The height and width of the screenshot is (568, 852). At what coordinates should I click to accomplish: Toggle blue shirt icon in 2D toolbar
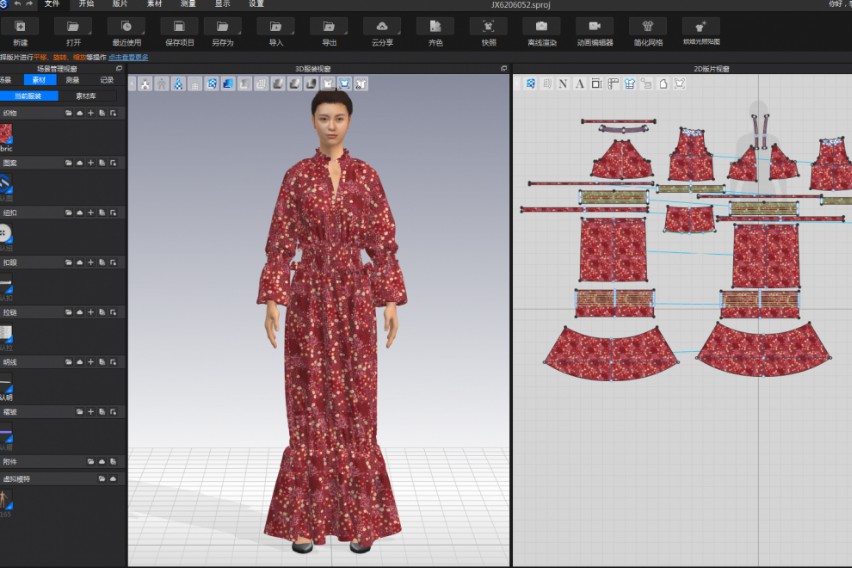pyautogui.click(x=630, y=84)
